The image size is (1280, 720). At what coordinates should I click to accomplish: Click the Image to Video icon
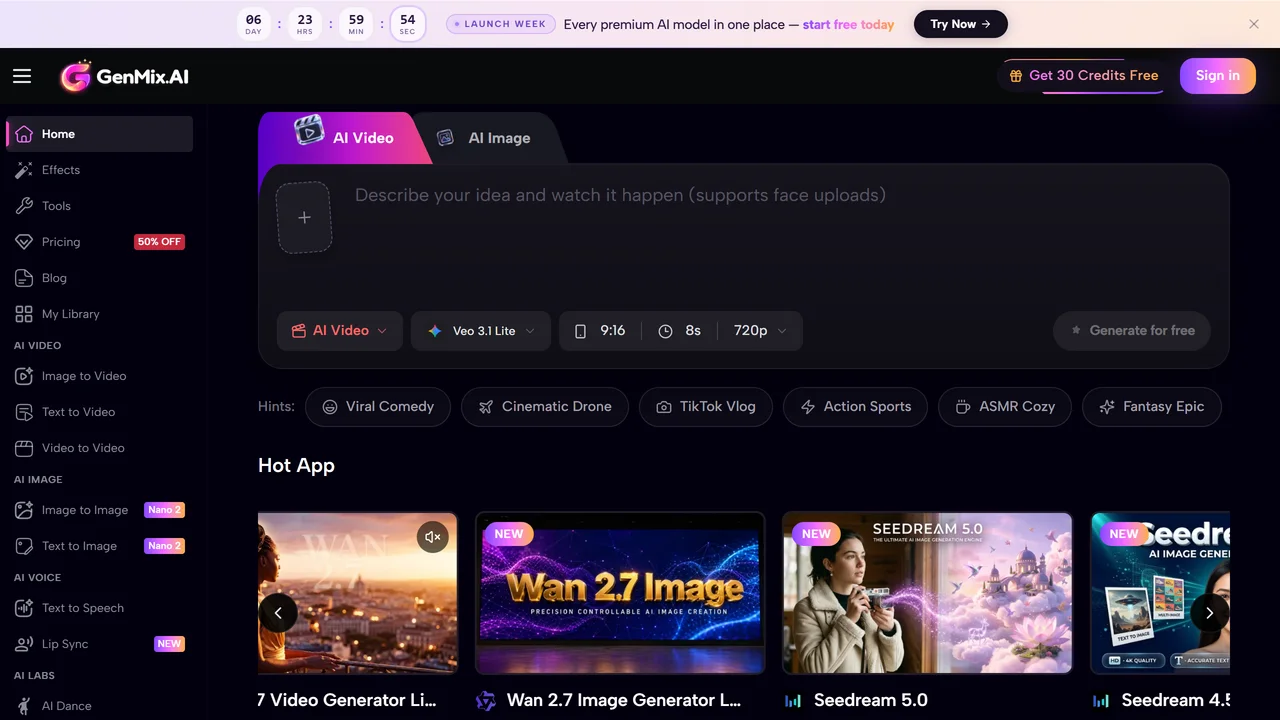point(24,376)
